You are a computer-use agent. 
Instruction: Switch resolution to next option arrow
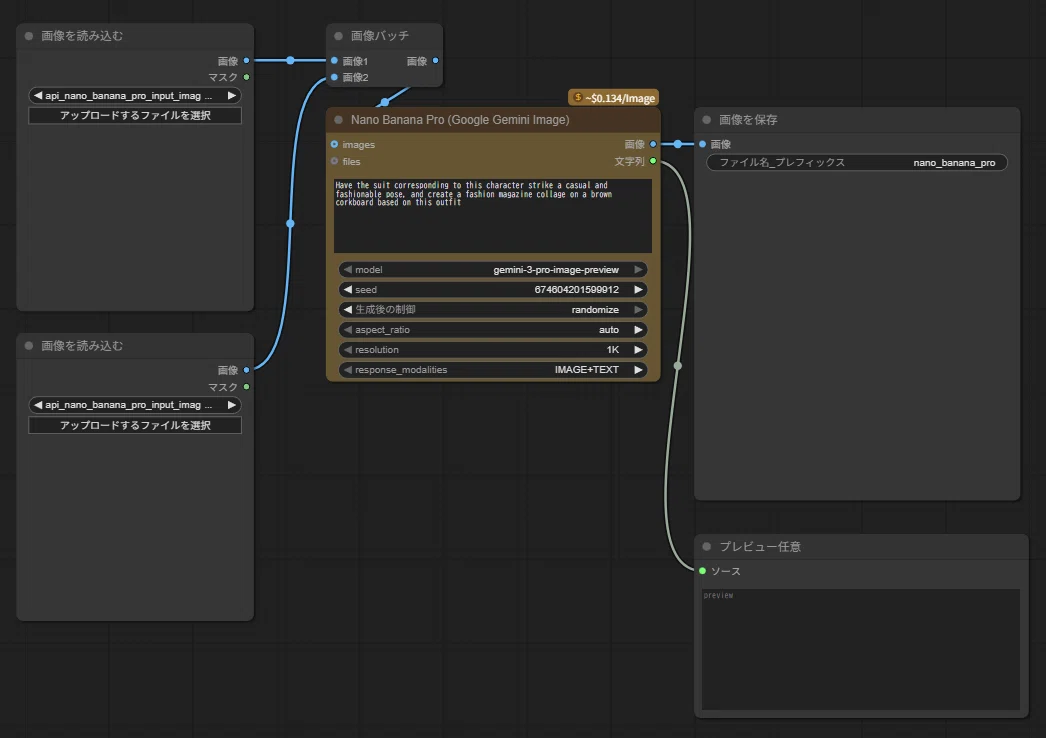pyautogui.click(x=638, y=350)
